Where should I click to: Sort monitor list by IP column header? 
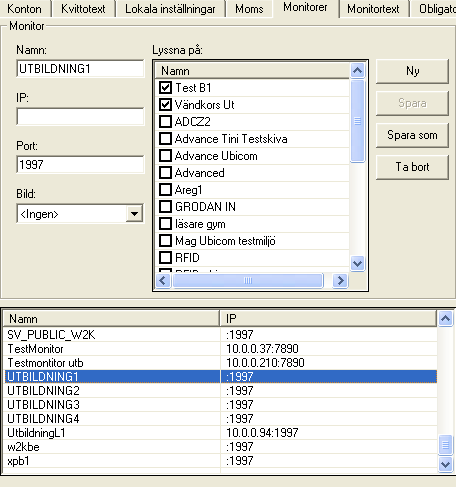tap(328, 319)
